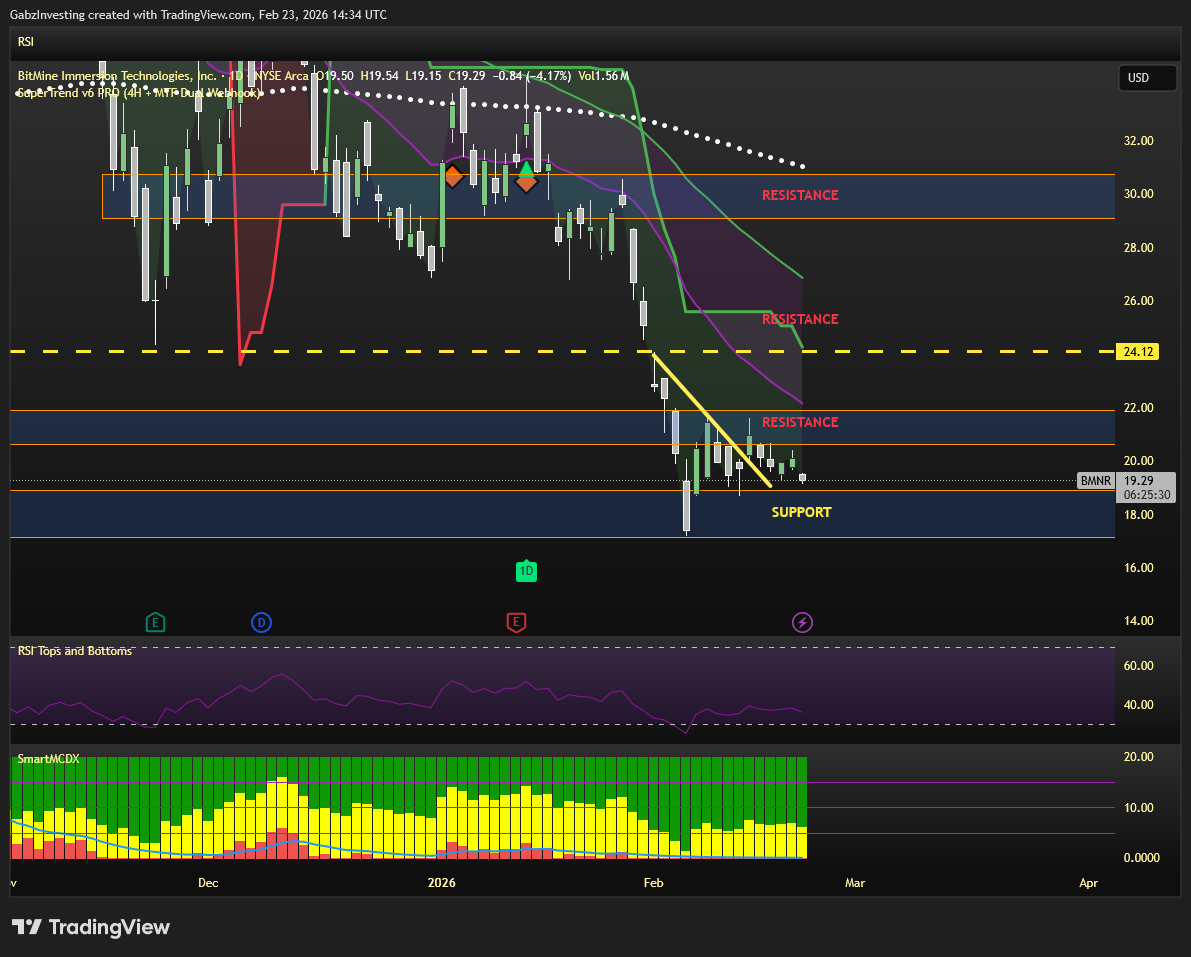Click the green E earnings marker
The height and width of the screenshot is (957, 1191).
(155, 623)
